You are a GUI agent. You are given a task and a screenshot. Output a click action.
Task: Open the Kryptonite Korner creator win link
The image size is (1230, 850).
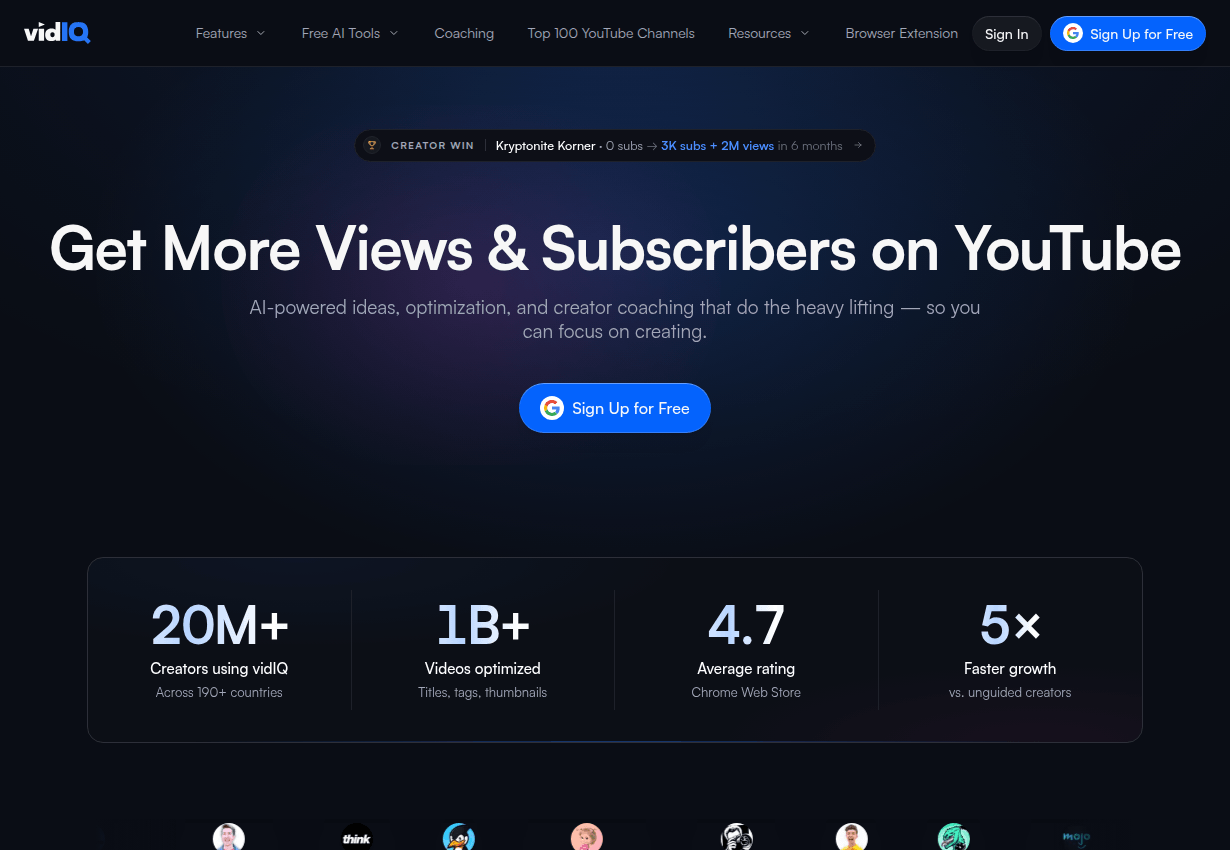(x=614, y=146)
